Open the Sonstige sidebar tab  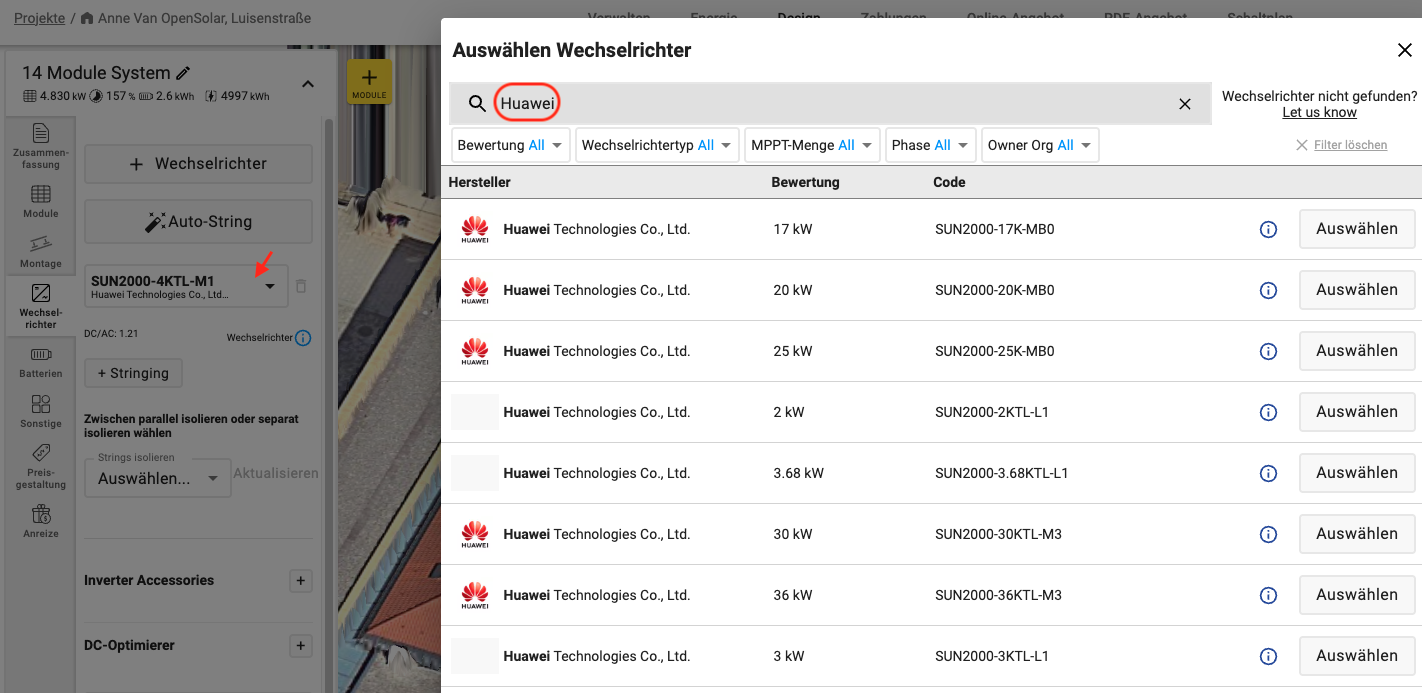click(x=41, y=411)
